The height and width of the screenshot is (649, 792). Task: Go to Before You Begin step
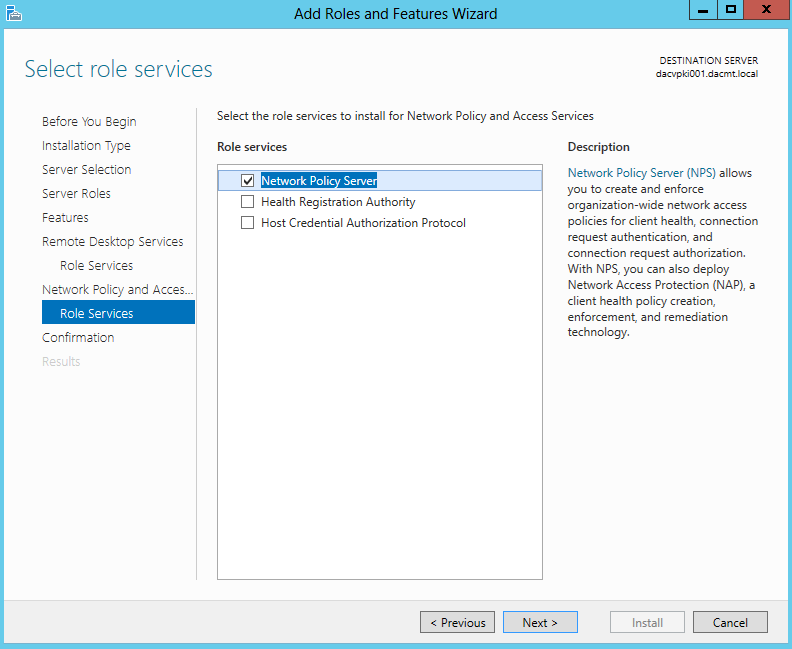[89, 122]
